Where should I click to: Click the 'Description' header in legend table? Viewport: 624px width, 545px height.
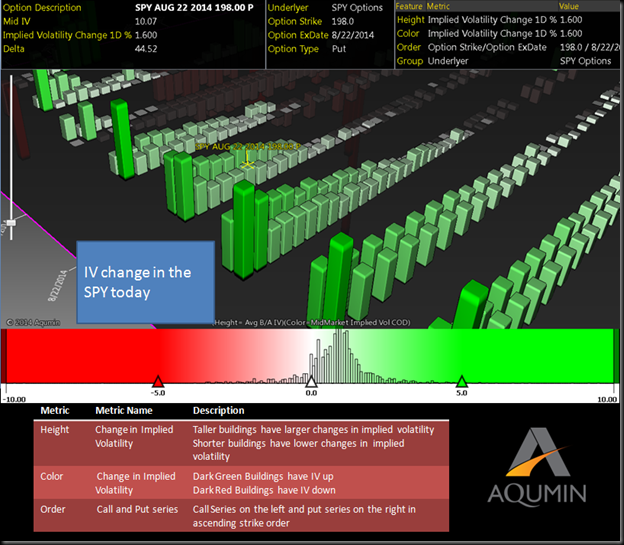(x=218, y=410)
